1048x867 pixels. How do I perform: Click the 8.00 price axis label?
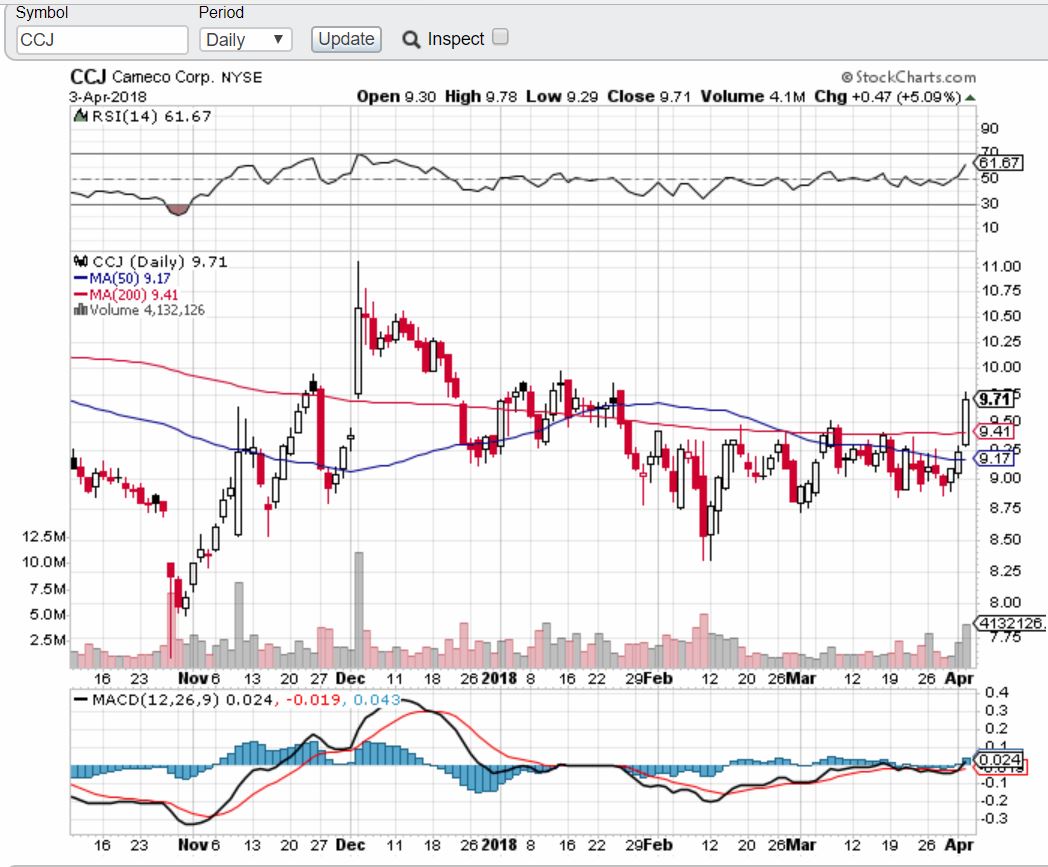1005,602
